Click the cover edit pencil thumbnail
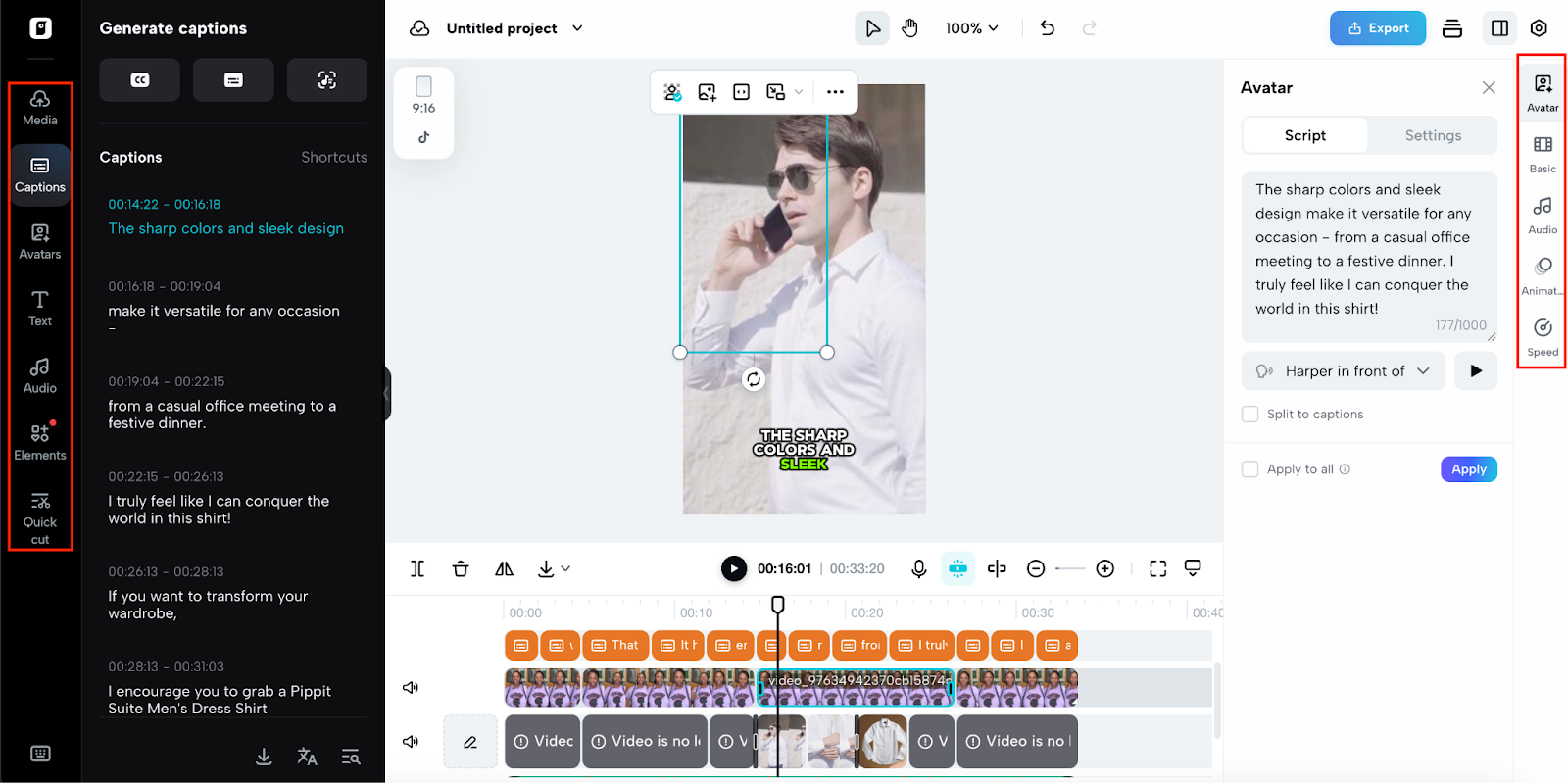The width and height of the screenshot is (1568, 783). pyautogui.click(x=470, y=742)
